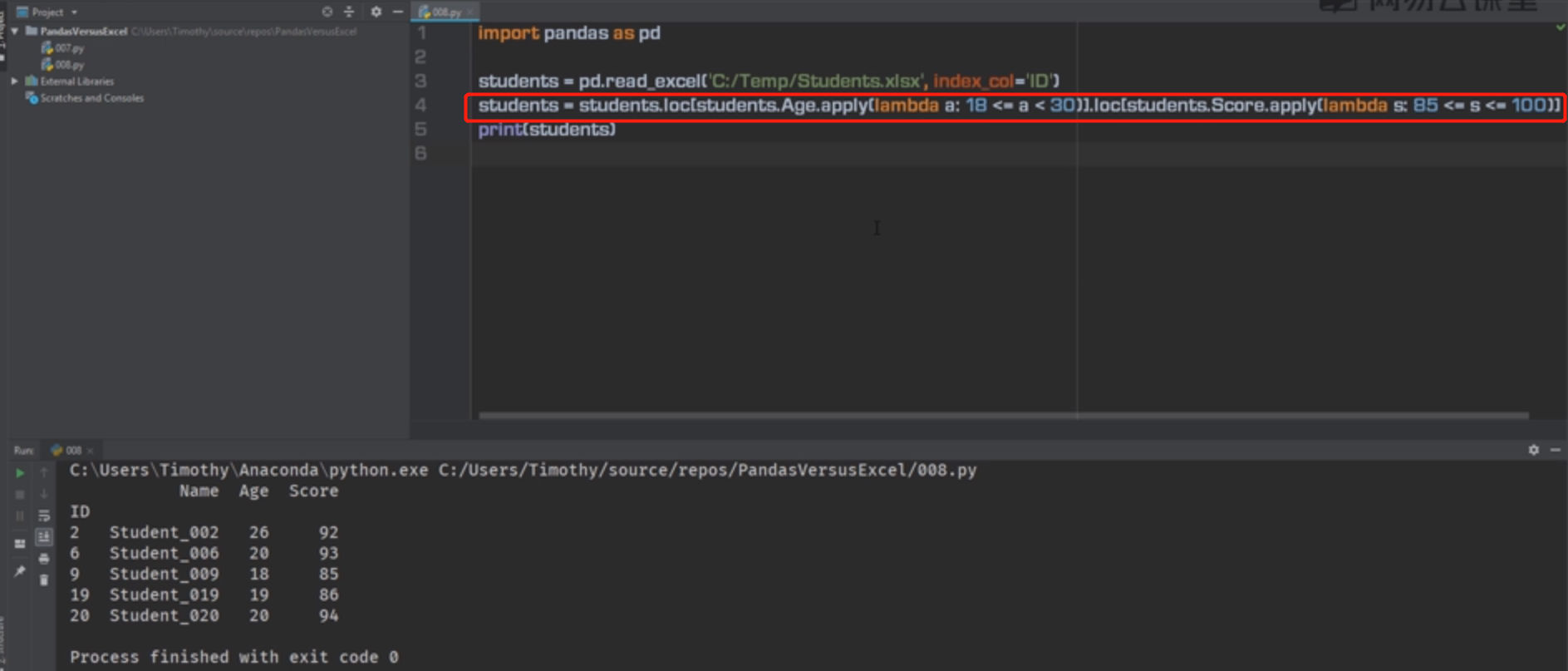Click the editor horizontal scrollbar
1568x671 pixels.
tap(1003, 415)
